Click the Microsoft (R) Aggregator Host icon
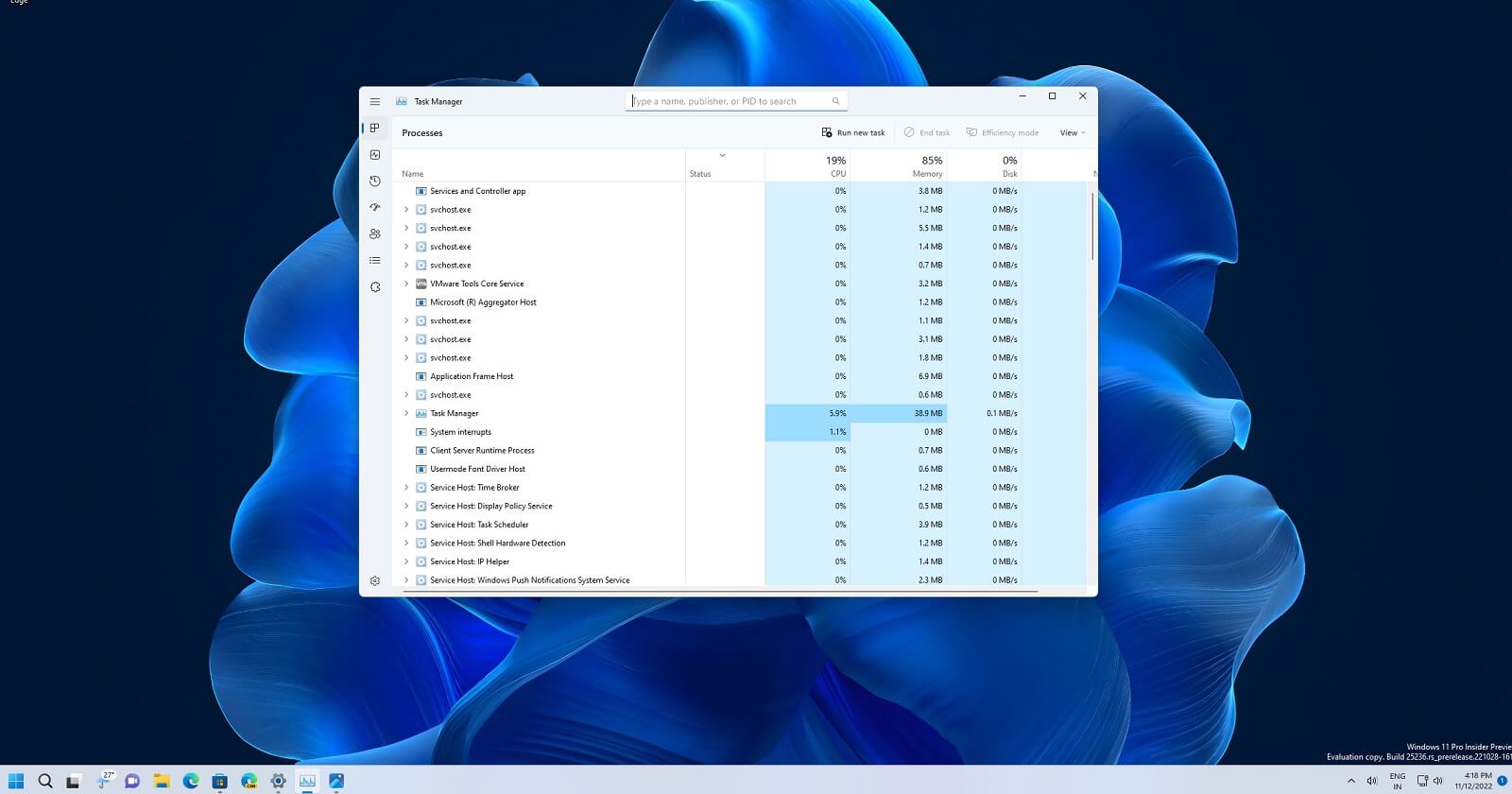This screenshot has width=1512, height=794. (x=421, y=302)
